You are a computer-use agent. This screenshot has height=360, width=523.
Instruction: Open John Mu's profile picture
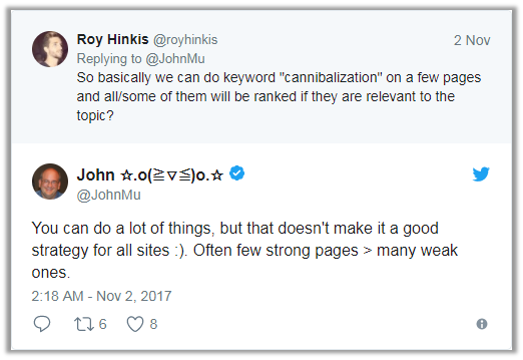50,182
